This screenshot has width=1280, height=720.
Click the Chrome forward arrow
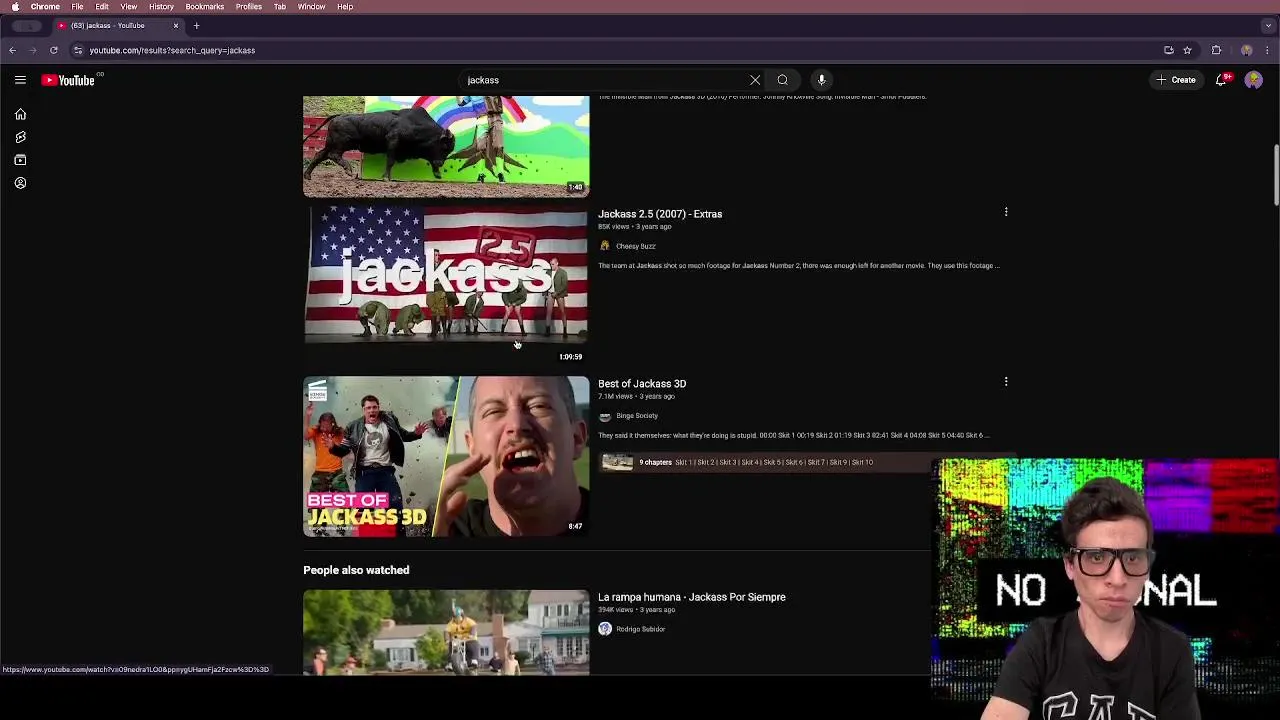[x=33, y=50]
